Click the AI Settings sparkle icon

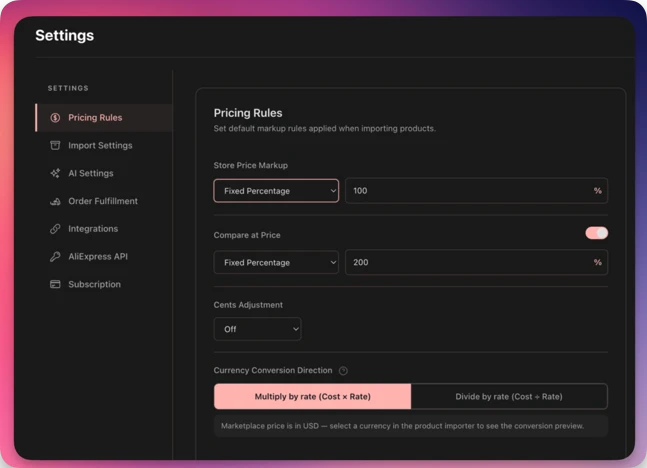(x=55, y=173)
